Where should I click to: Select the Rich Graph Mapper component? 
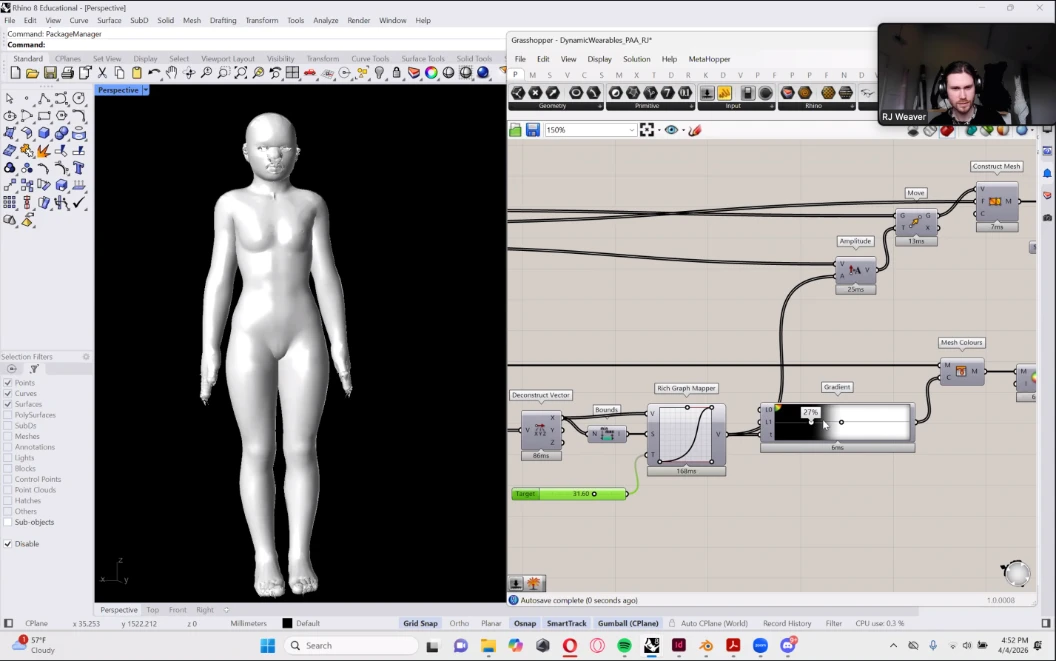point(686,433)
